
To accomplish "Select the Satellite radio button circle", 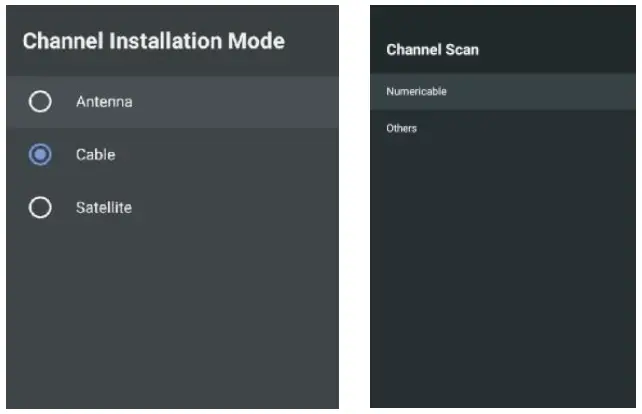I will point(40,208).
